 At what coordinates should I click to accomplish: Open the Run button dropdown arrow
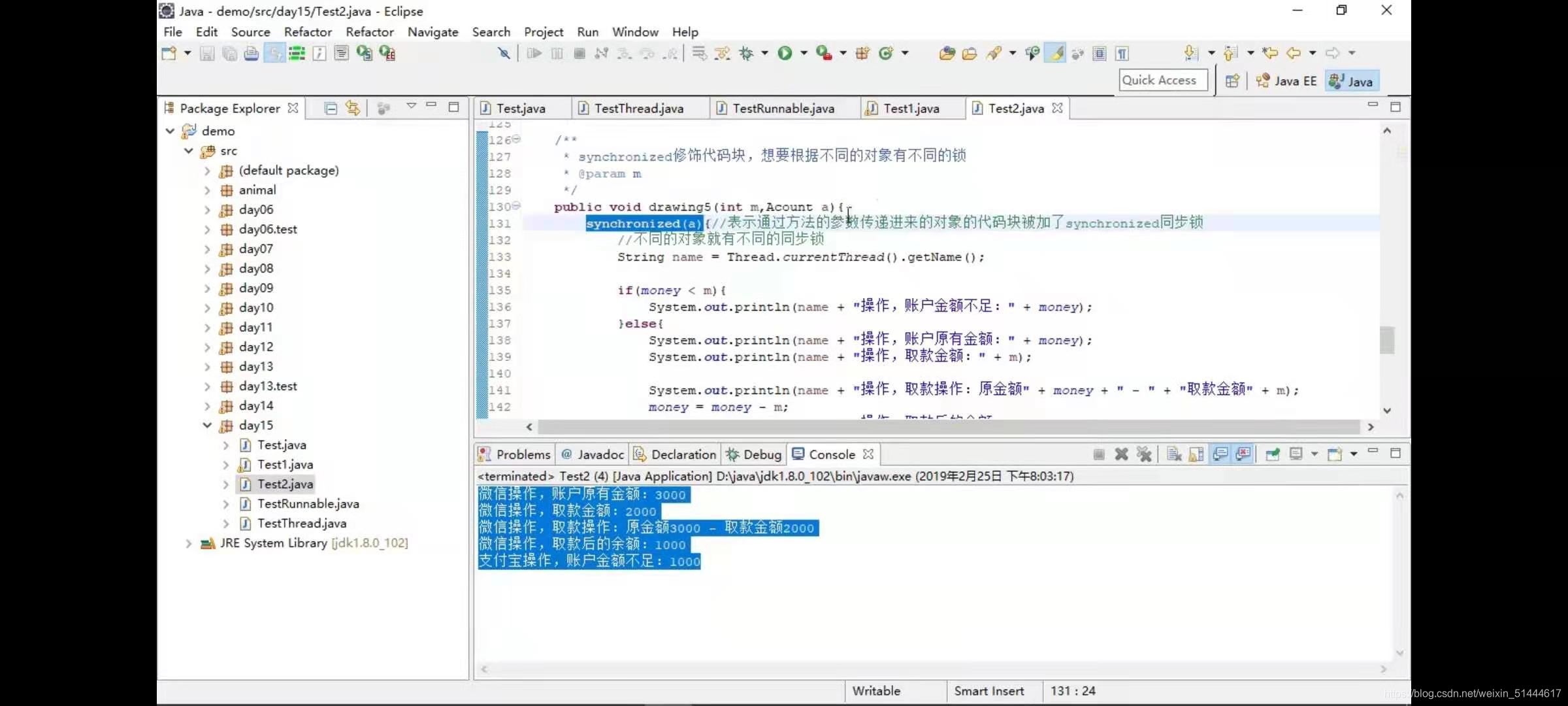tap(804, 54)
